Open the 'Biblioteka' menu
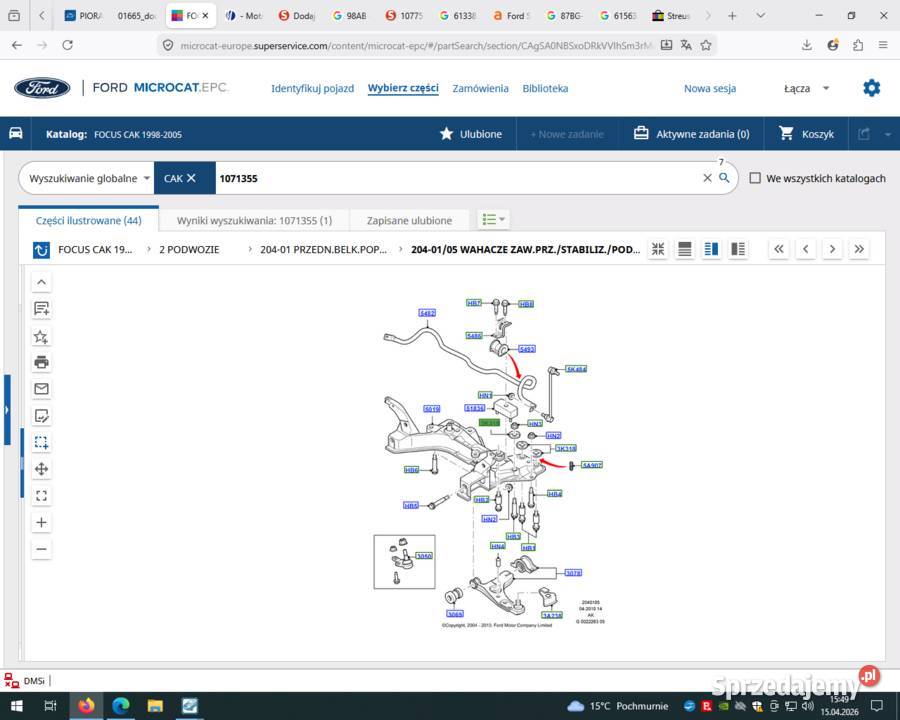The width and height of the screenshot is (900, 720). (x=545, y=88)
